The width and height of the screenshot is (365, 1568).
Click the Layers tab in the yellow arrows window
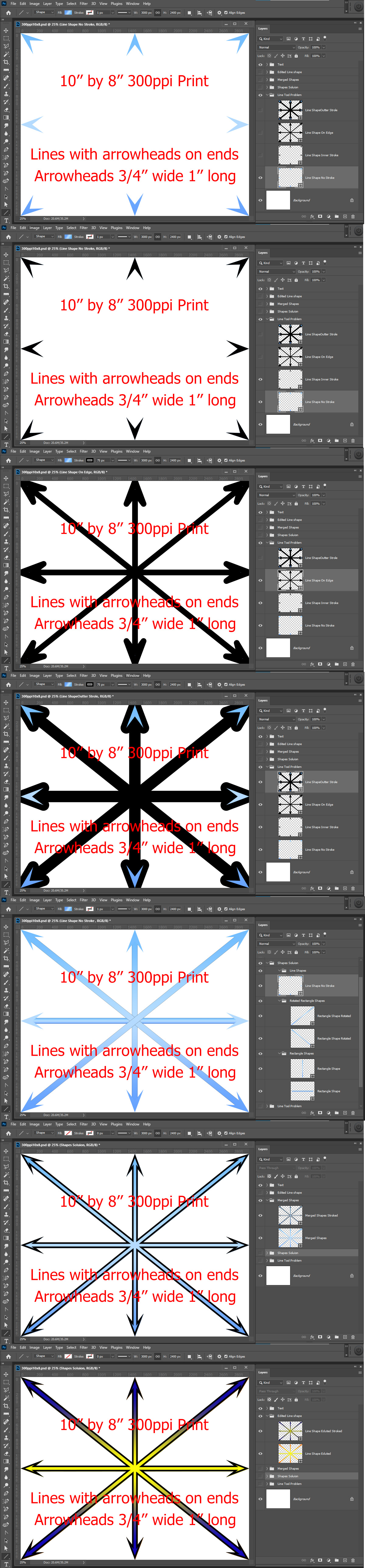click(263, 1372)
